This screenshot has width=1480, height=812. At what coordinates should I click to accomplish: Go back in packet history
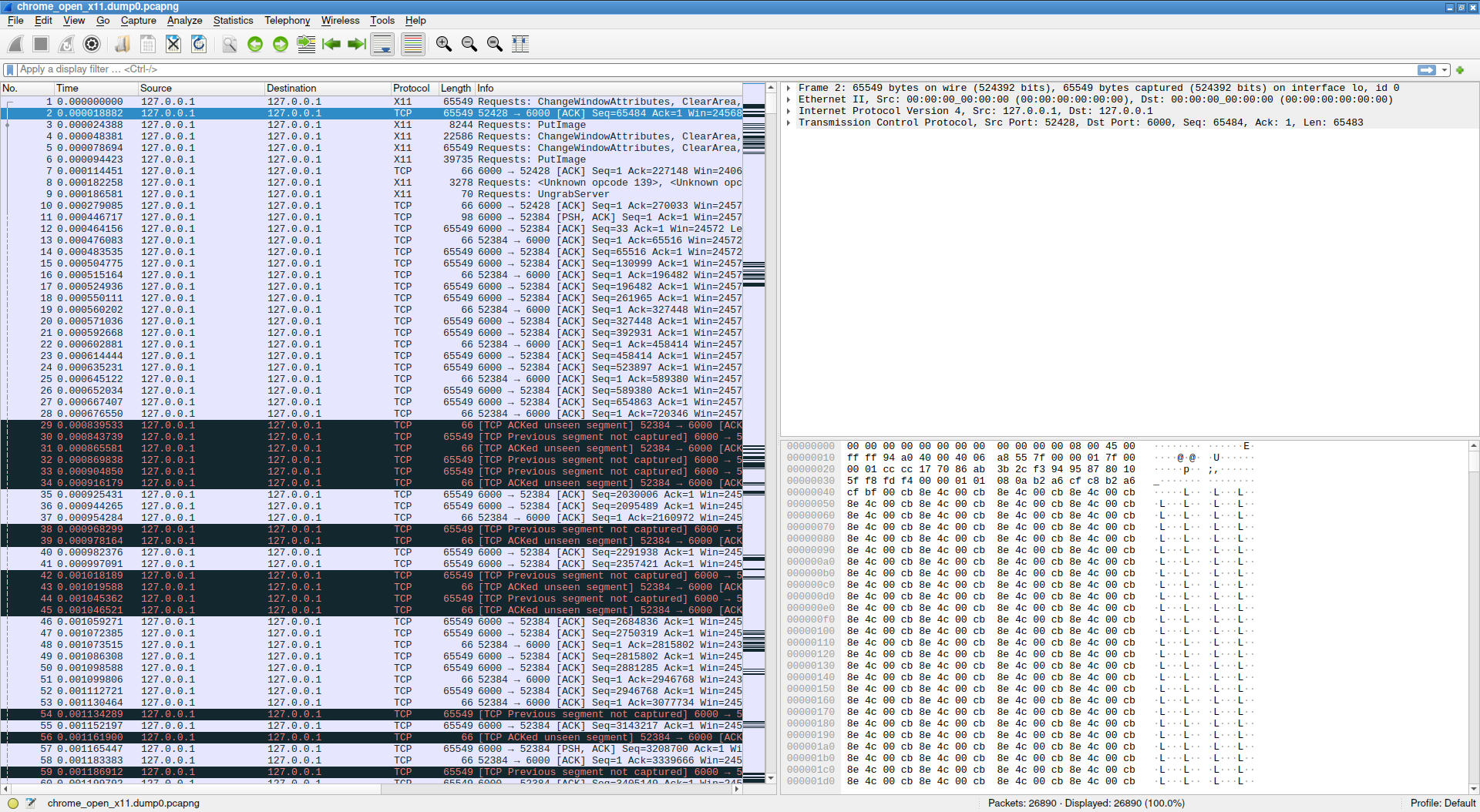255,45
